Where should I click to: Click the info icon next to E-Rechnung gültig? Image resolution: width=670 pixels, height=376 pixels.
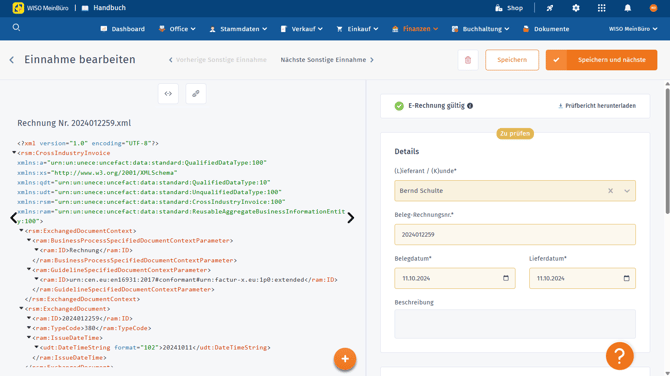click(x=470, y=106)
